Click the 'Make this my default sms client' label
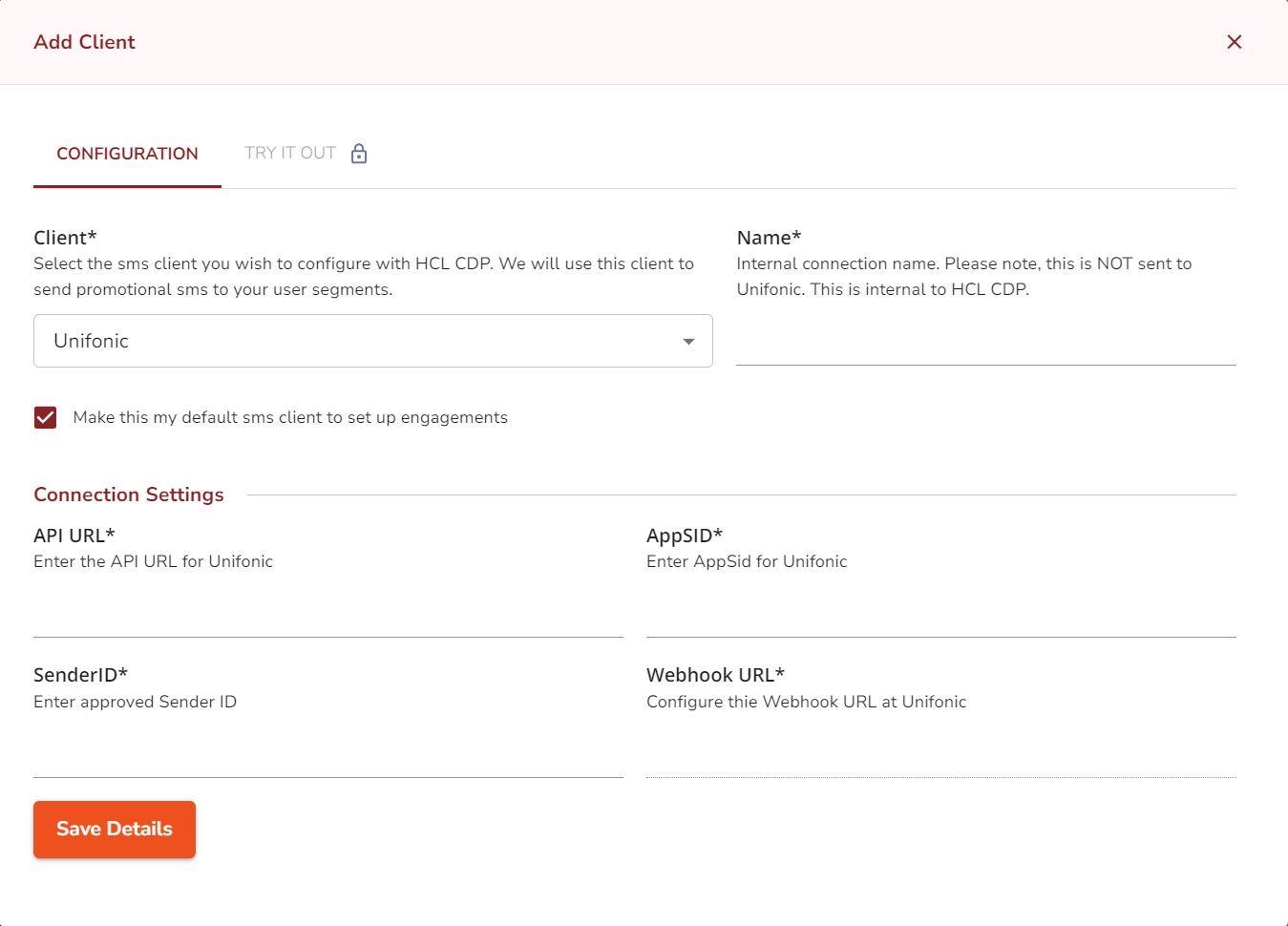The image size is (1288, 926). tap(290, 417)
